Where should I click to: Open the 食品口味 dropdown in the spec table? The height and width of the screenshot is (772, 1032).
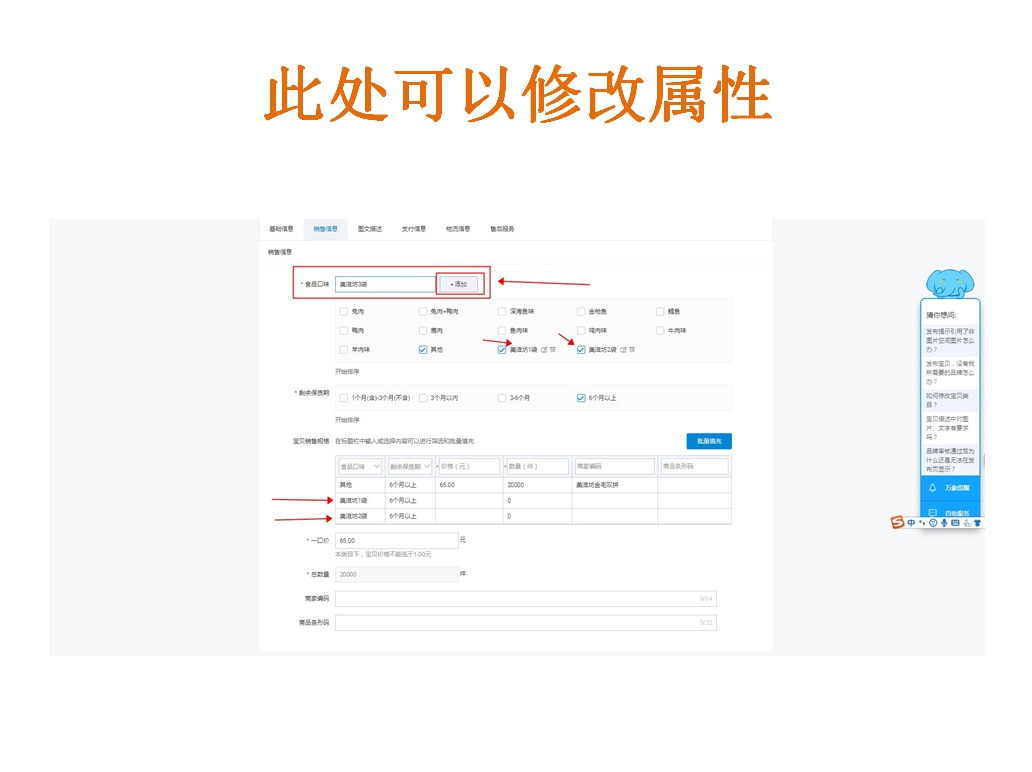coord(360,465)
